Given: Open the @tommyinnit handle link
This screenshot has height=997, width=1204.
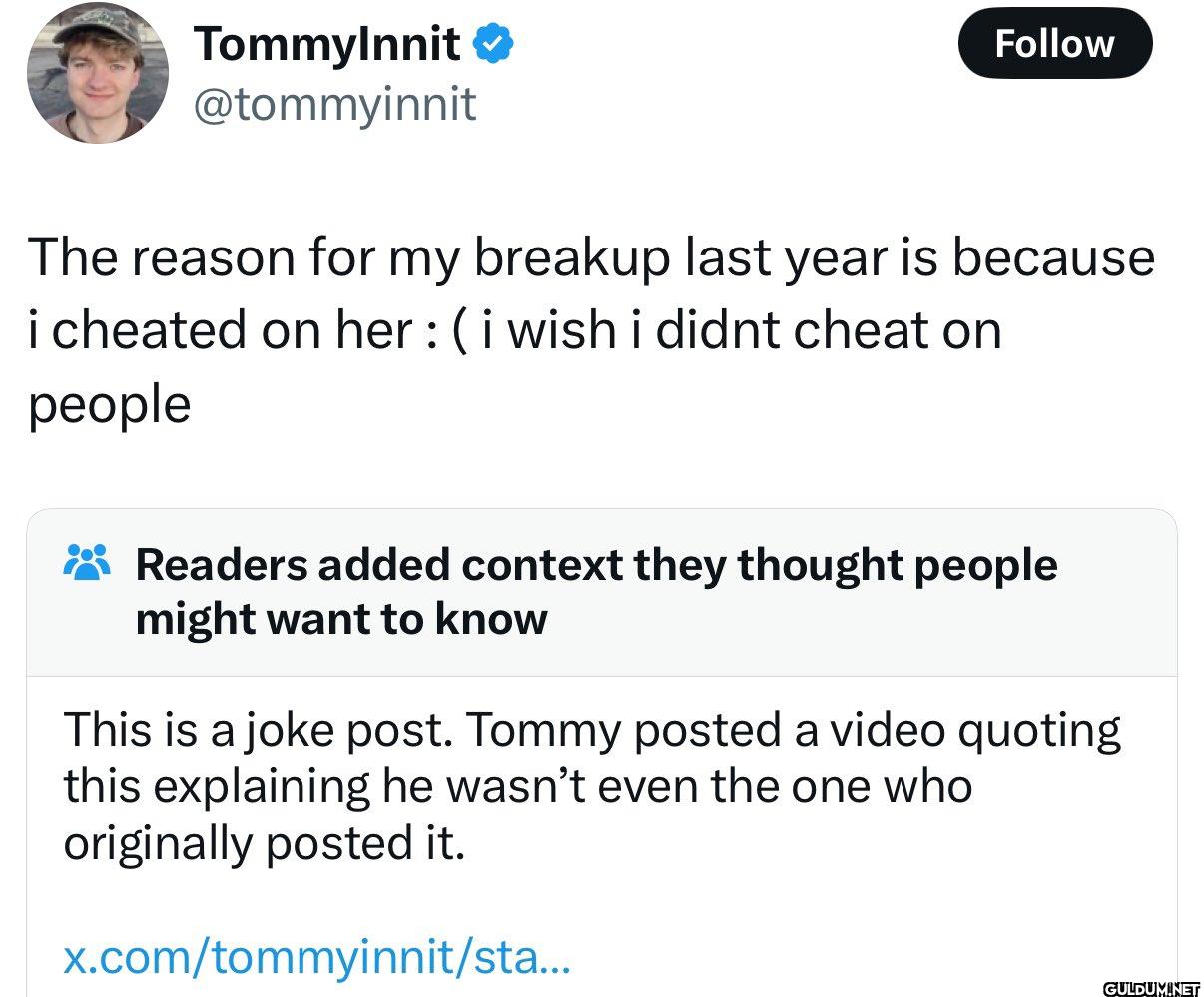Looking at the screenshot, I should (x=334, y=103).
